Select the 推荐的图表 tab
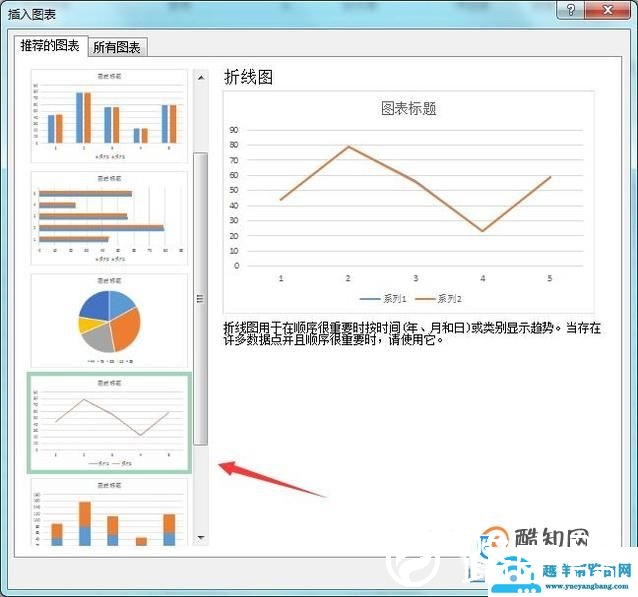Image resolution: width=638 pixels, height=597 pixels. pyautogui.click(x=50, y=45)
